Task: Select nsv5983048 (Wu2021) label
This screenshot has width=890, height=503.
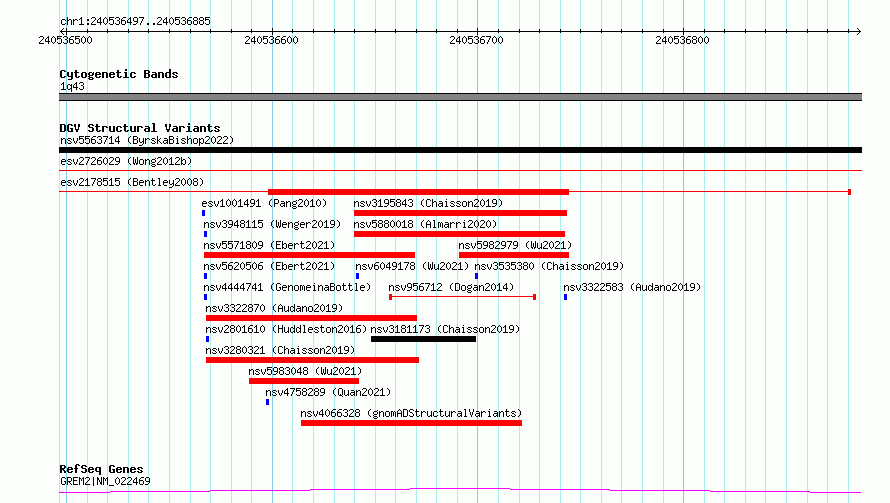Action: point(305,371)
